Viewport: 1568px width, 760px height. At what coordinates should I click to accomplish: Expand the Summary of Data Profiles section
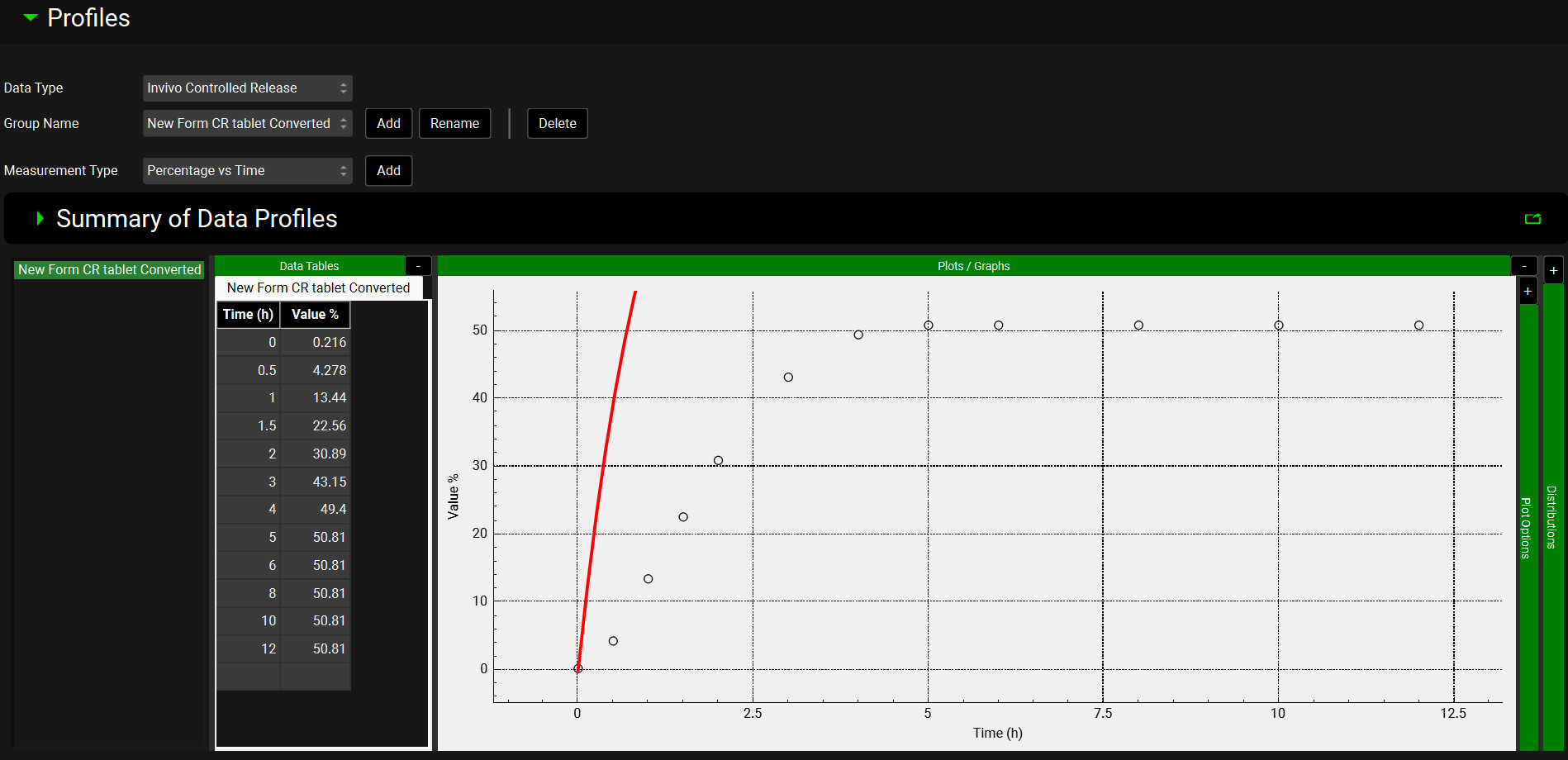[x=40, y=219]
